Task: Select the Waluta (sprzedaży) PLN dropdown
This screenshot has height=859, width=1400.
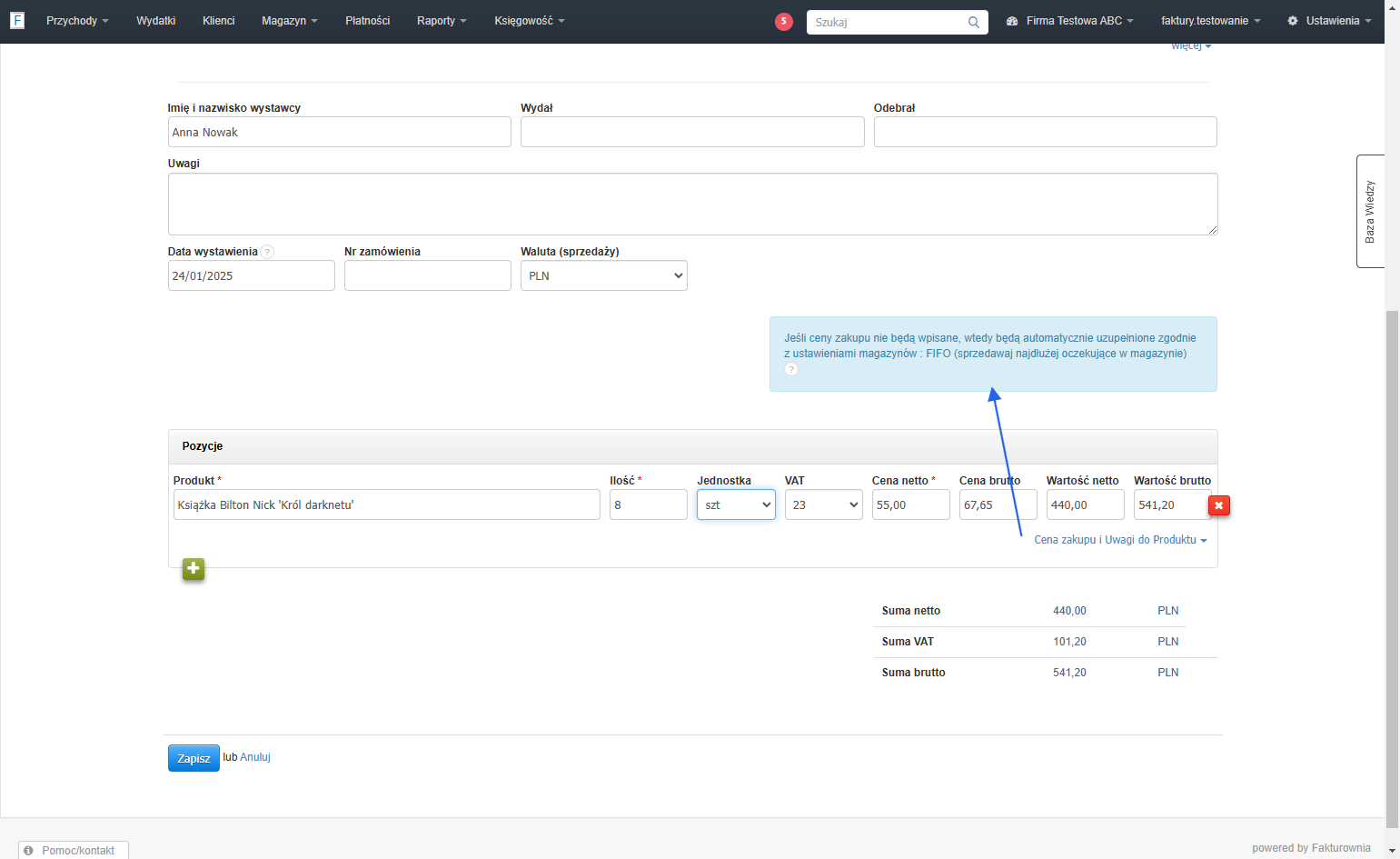Action: (x=604, y=275)
